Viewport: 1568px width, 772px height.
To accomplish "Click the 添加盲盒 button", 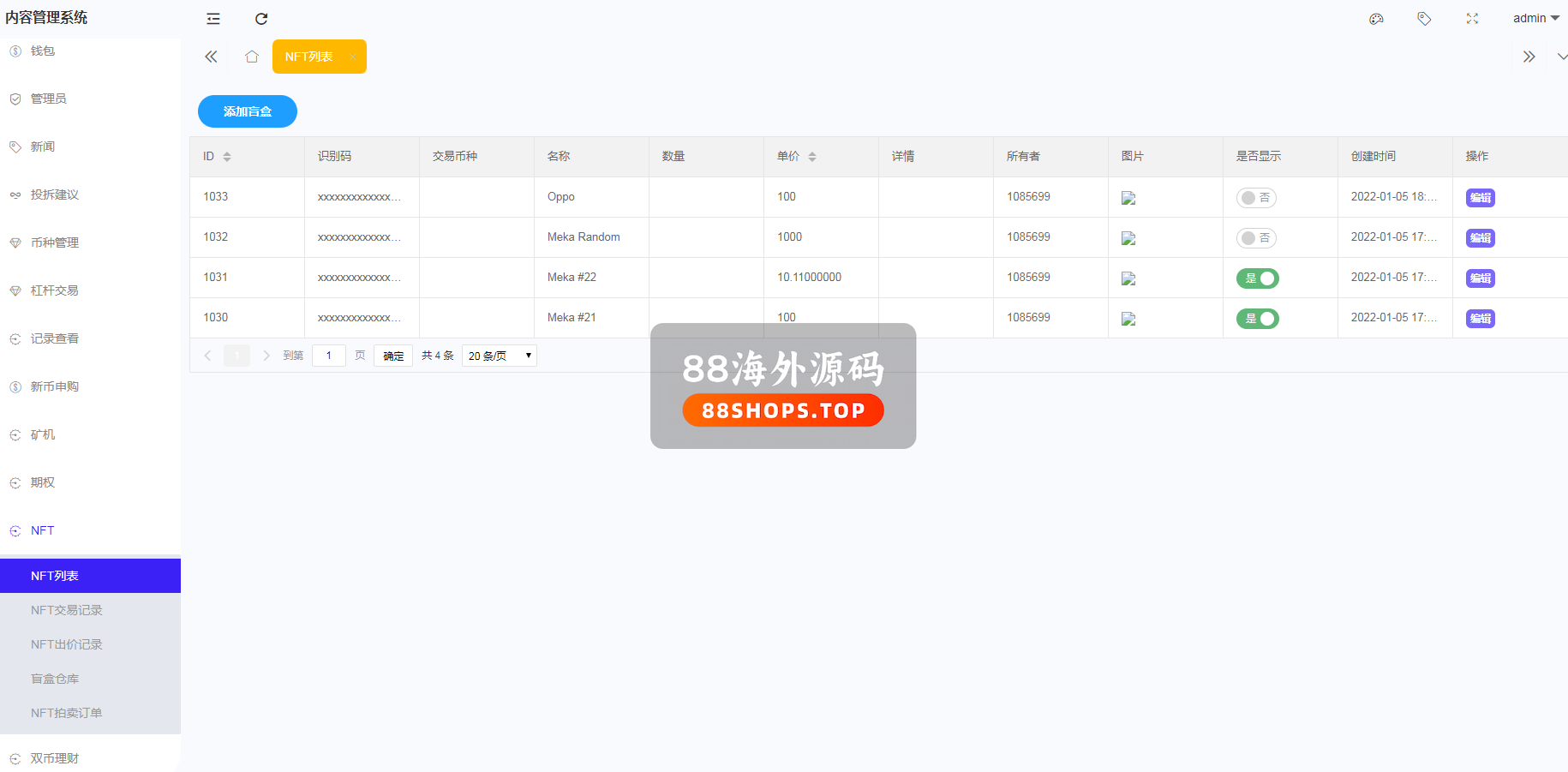I will point(247,111).
